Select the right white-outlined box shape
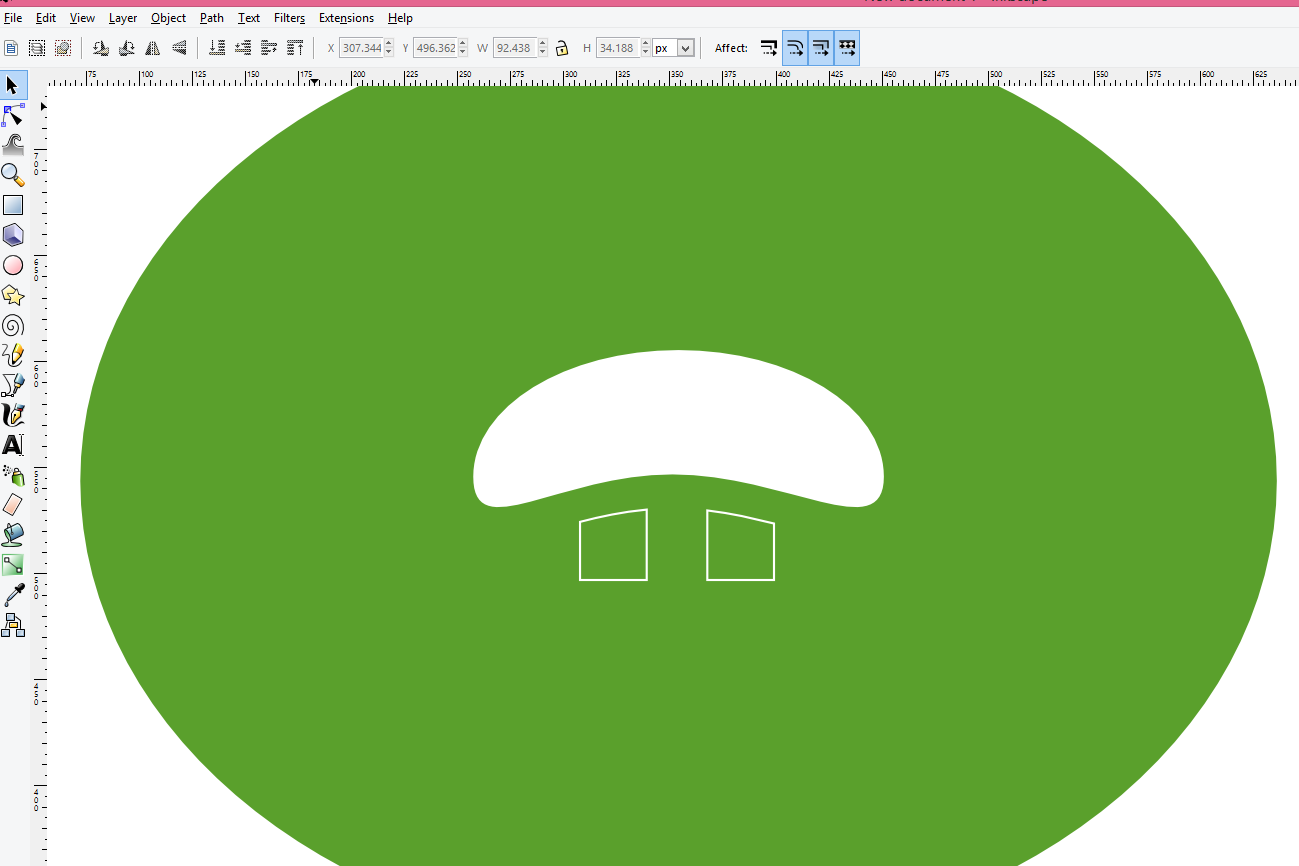1299x866 pixels. 741,546
